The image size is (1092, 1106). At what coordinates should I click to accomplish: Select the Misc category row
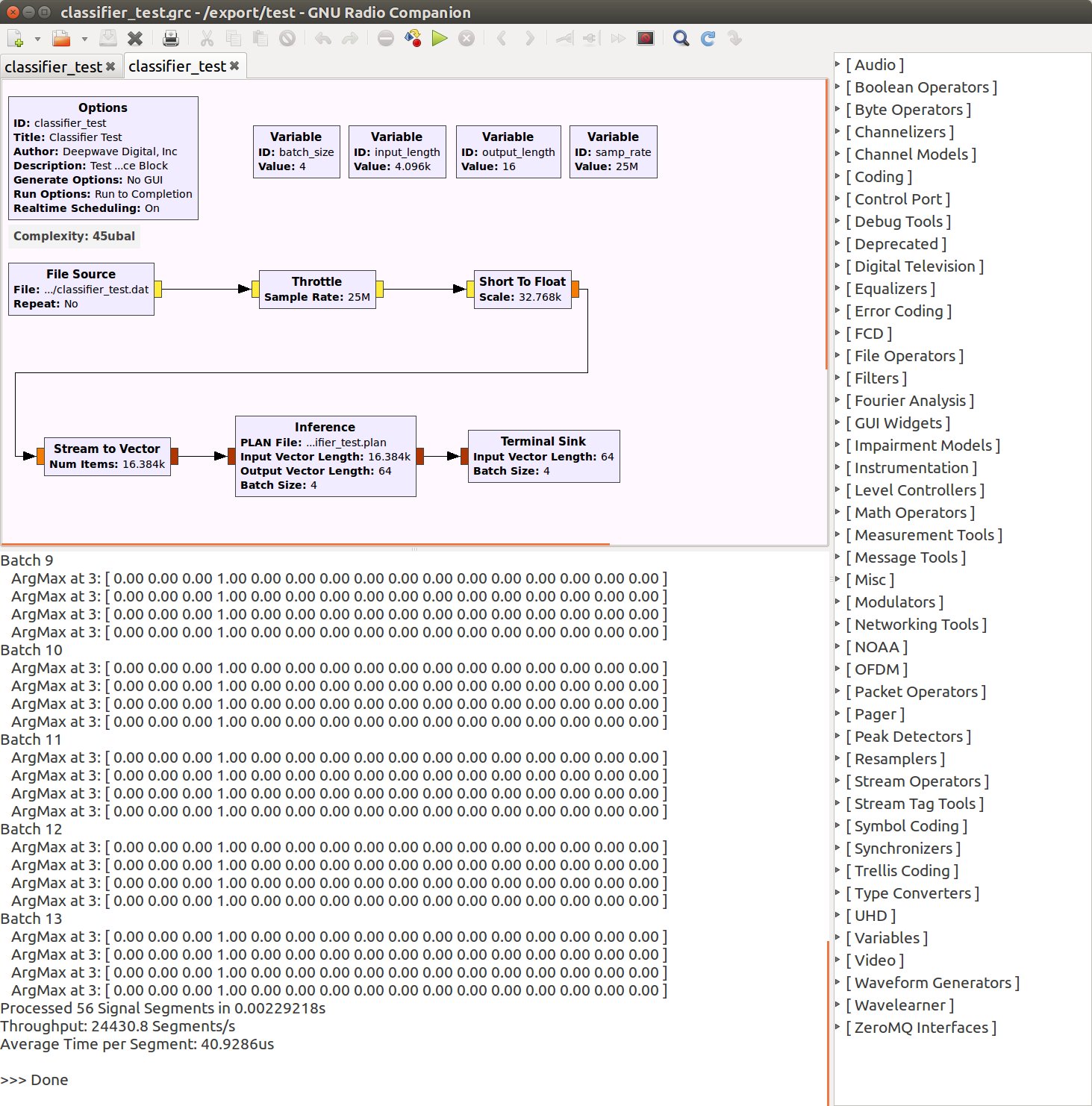coord(961,580)
